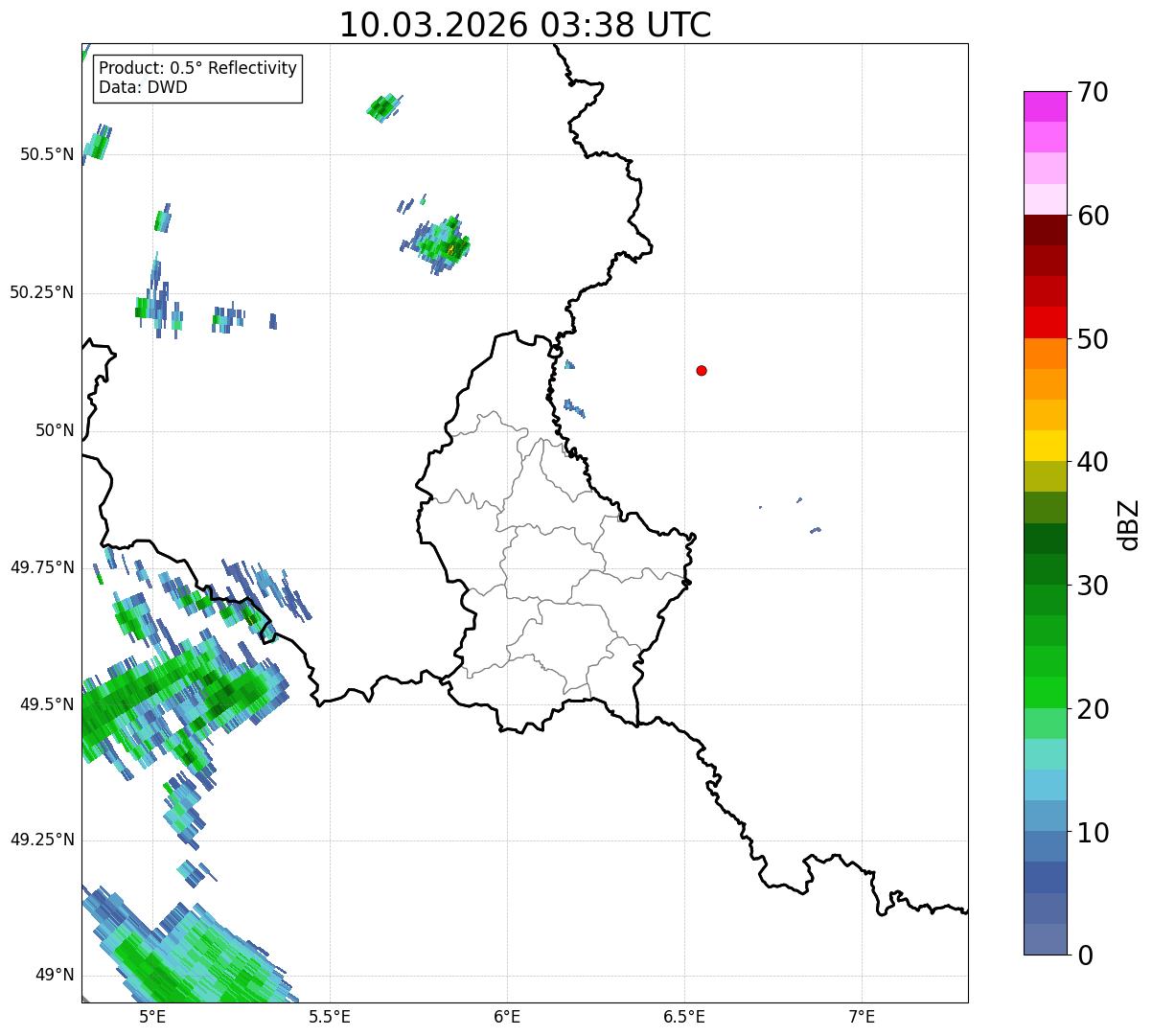The height and width of the screenshot is (1036, 1152).
Task: Click the radar echo cell near 50.35°N 5.8°E
Action: [439, 244]
